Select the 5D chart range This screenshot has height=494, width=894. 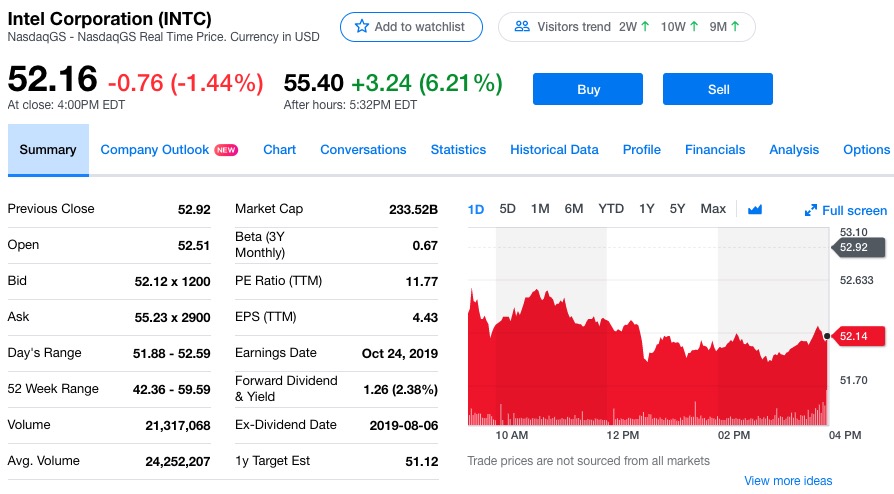click(507, 209)
